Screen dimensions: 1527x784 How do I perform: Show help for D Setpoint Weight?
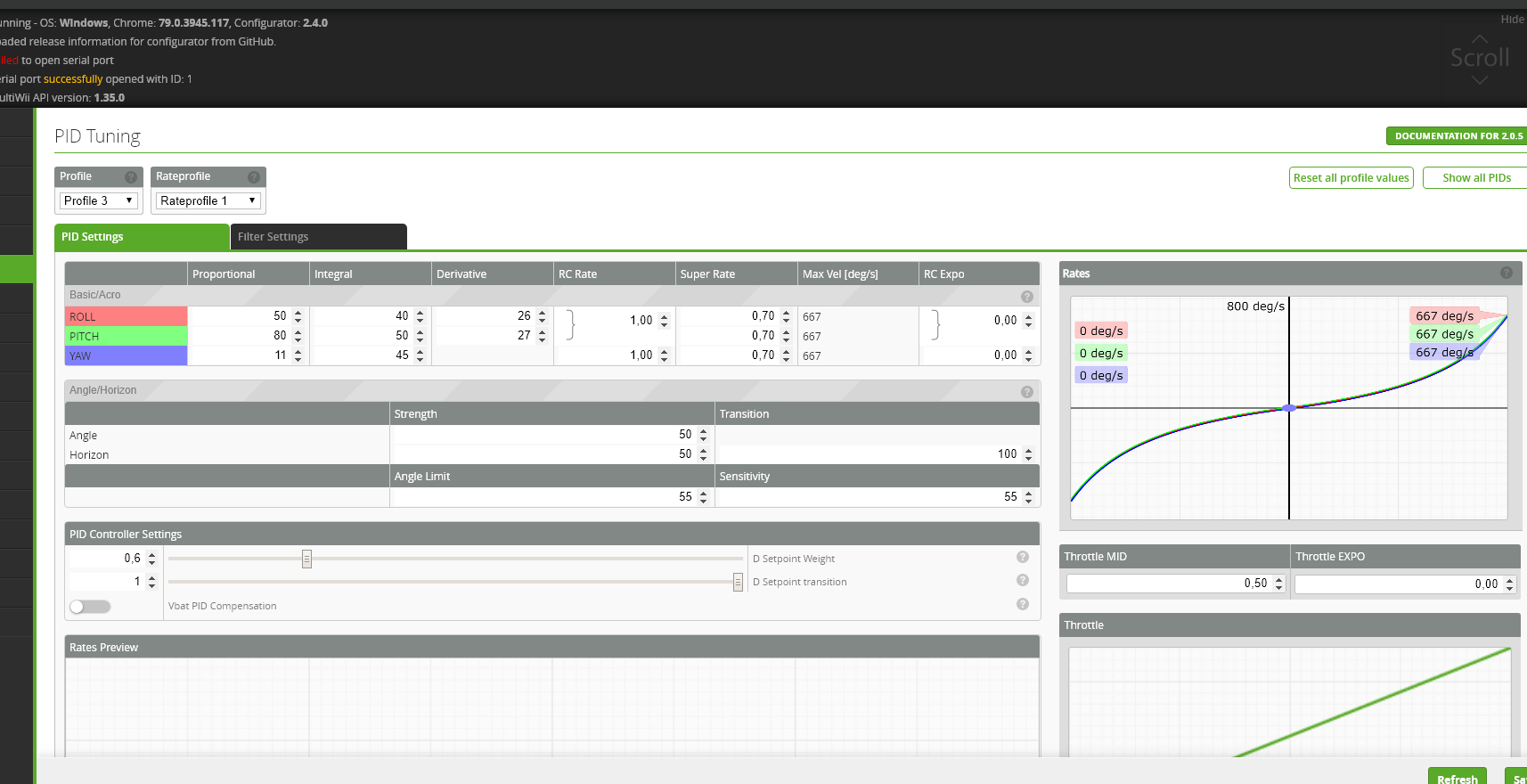click(x=1023, y=557)
